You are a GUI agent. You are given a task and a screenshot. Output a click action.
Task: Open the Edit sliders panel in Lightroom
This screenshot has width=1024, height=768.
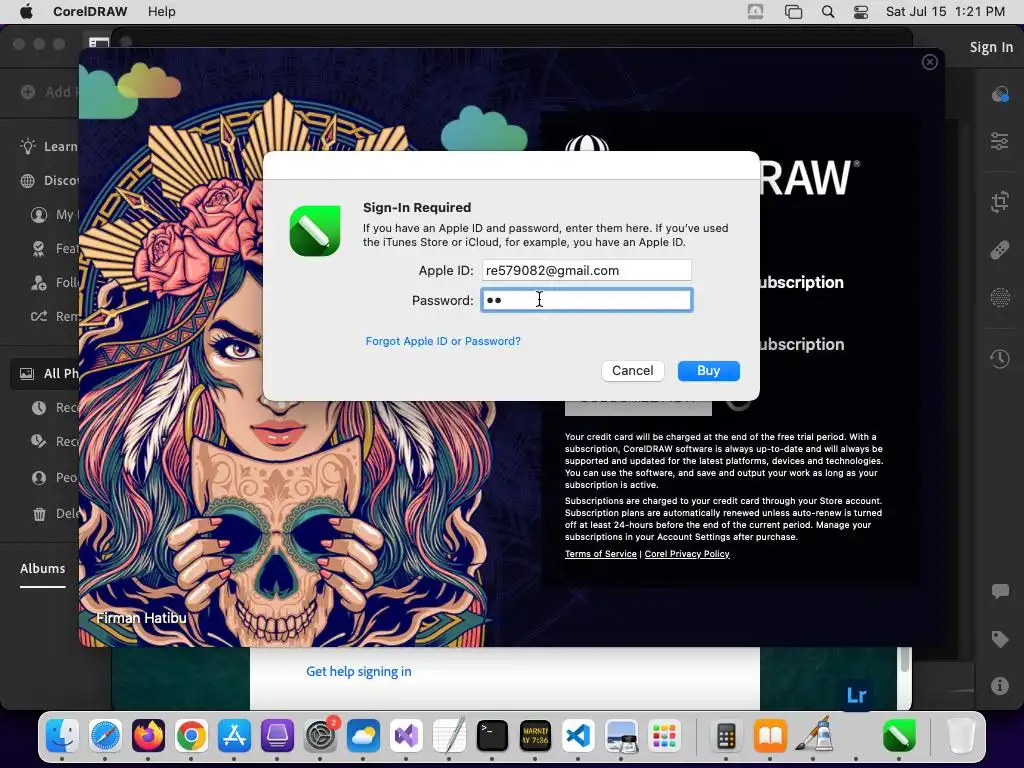tap(1000, 141)
